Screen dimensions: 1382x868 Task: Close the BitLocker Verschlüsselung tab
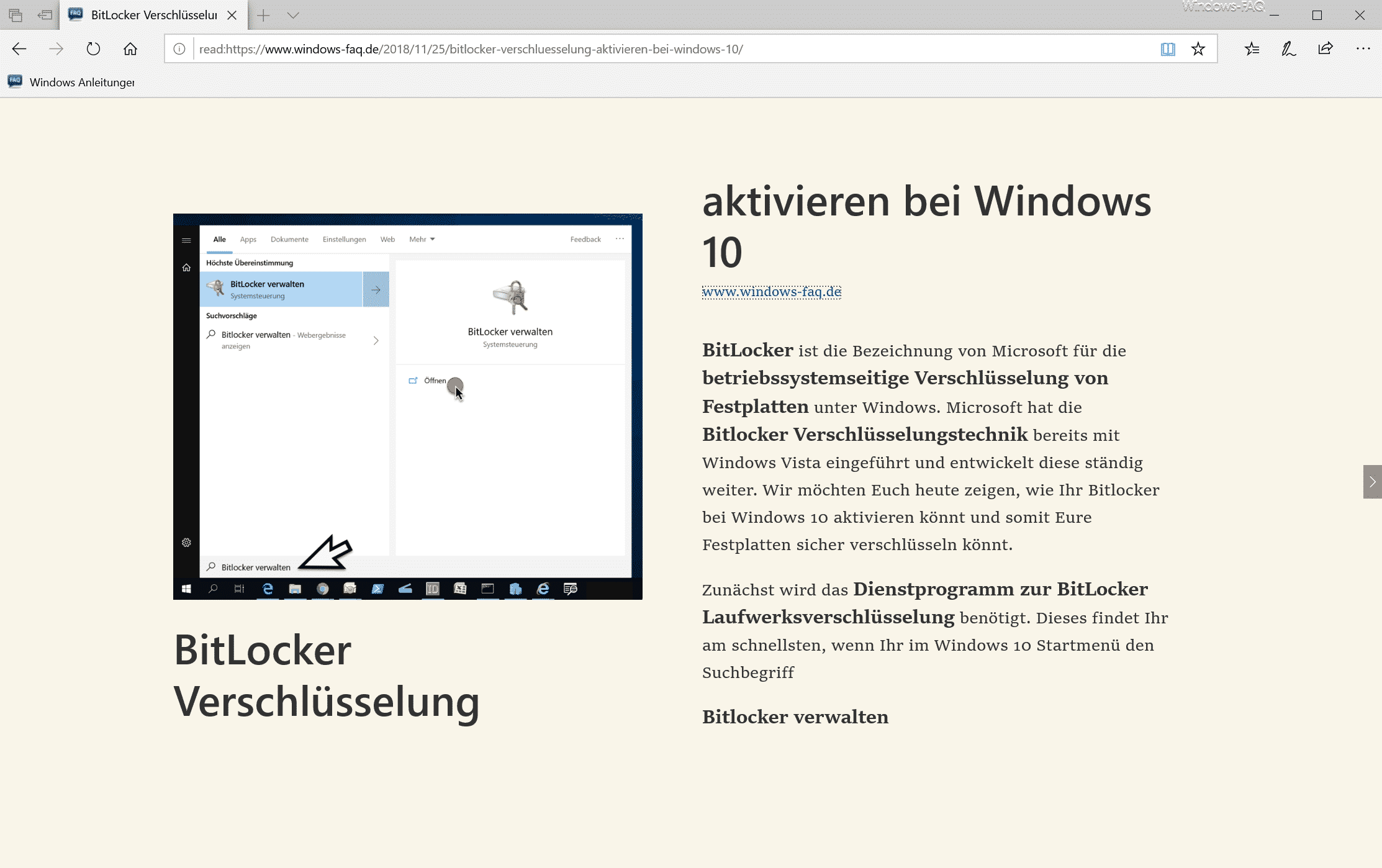(232, 15)
